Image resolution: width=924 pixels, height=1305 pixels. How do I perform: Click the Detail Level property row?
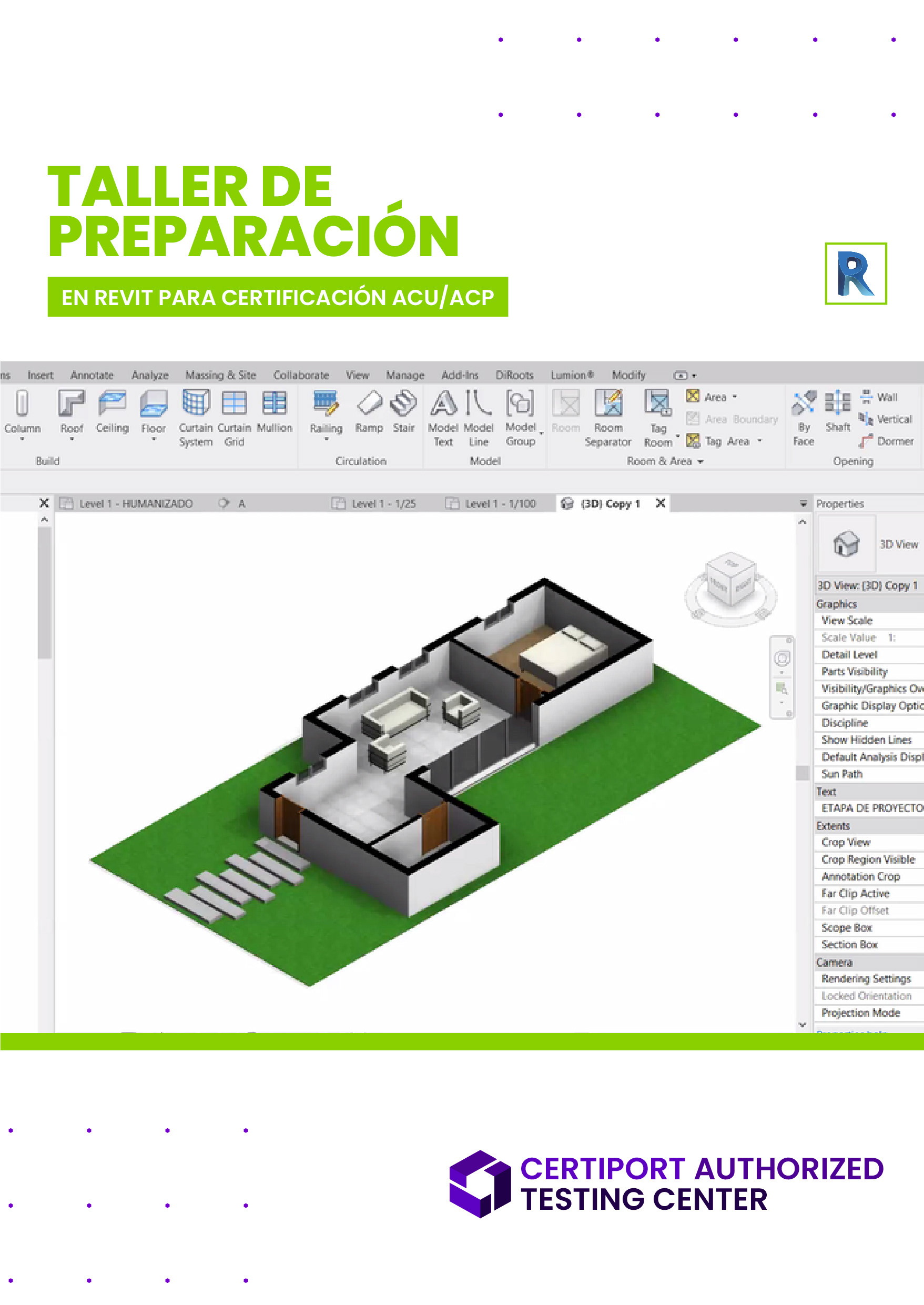(869, 654)
